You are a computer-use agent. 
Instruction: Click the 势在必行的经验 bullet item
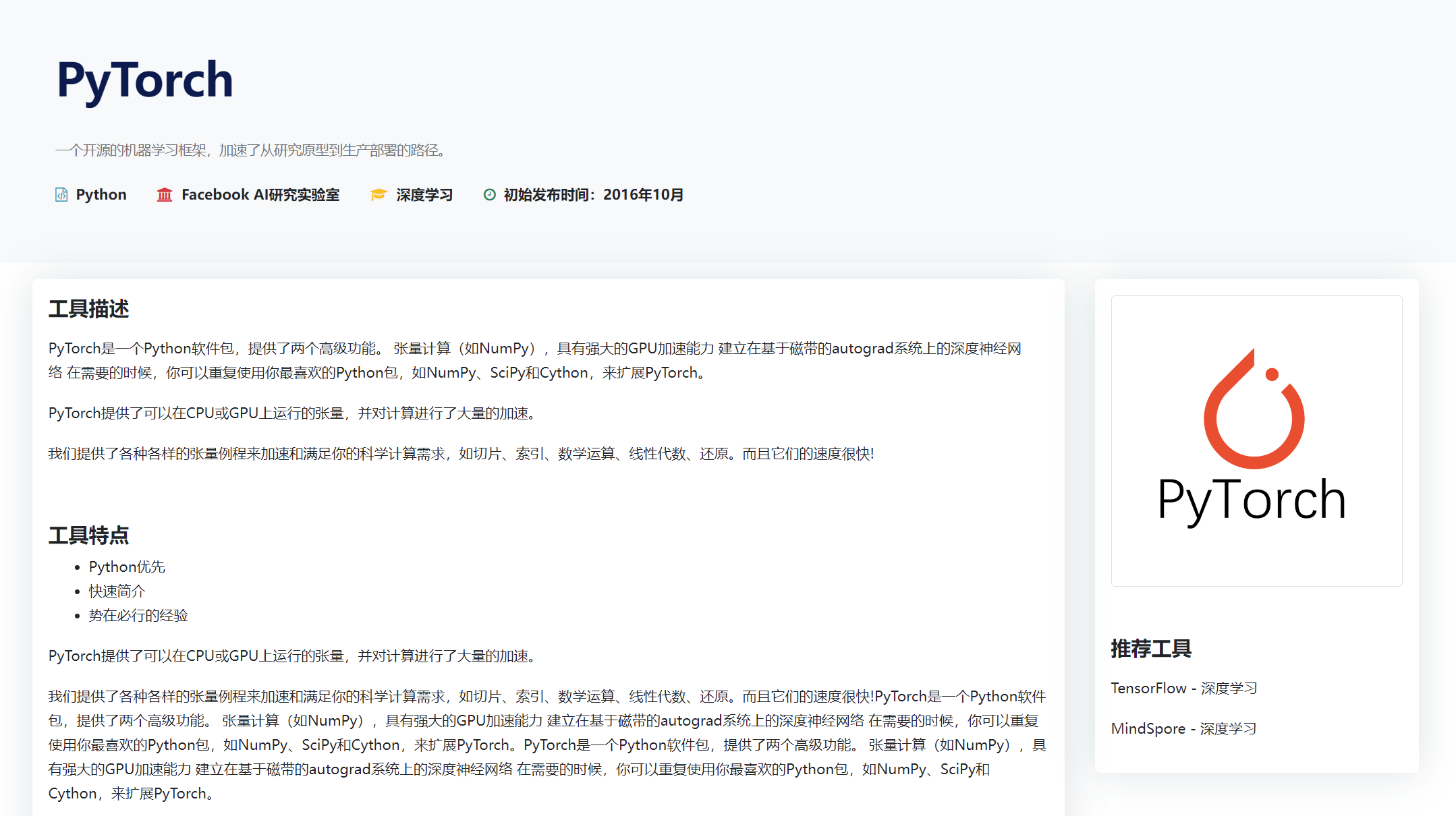pyautogui.click(x=138, y=615)
